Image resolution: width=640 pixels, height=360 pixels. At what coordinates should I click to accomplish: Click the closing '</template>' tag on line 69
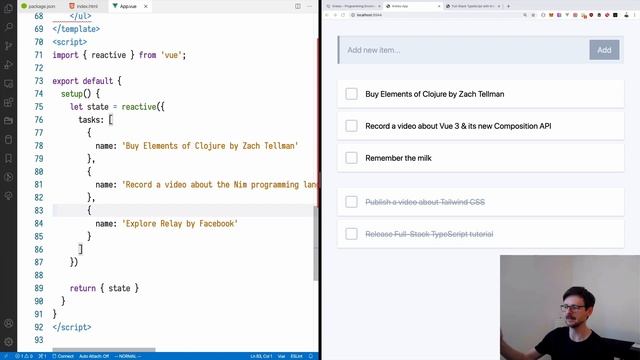click(76, 29)
